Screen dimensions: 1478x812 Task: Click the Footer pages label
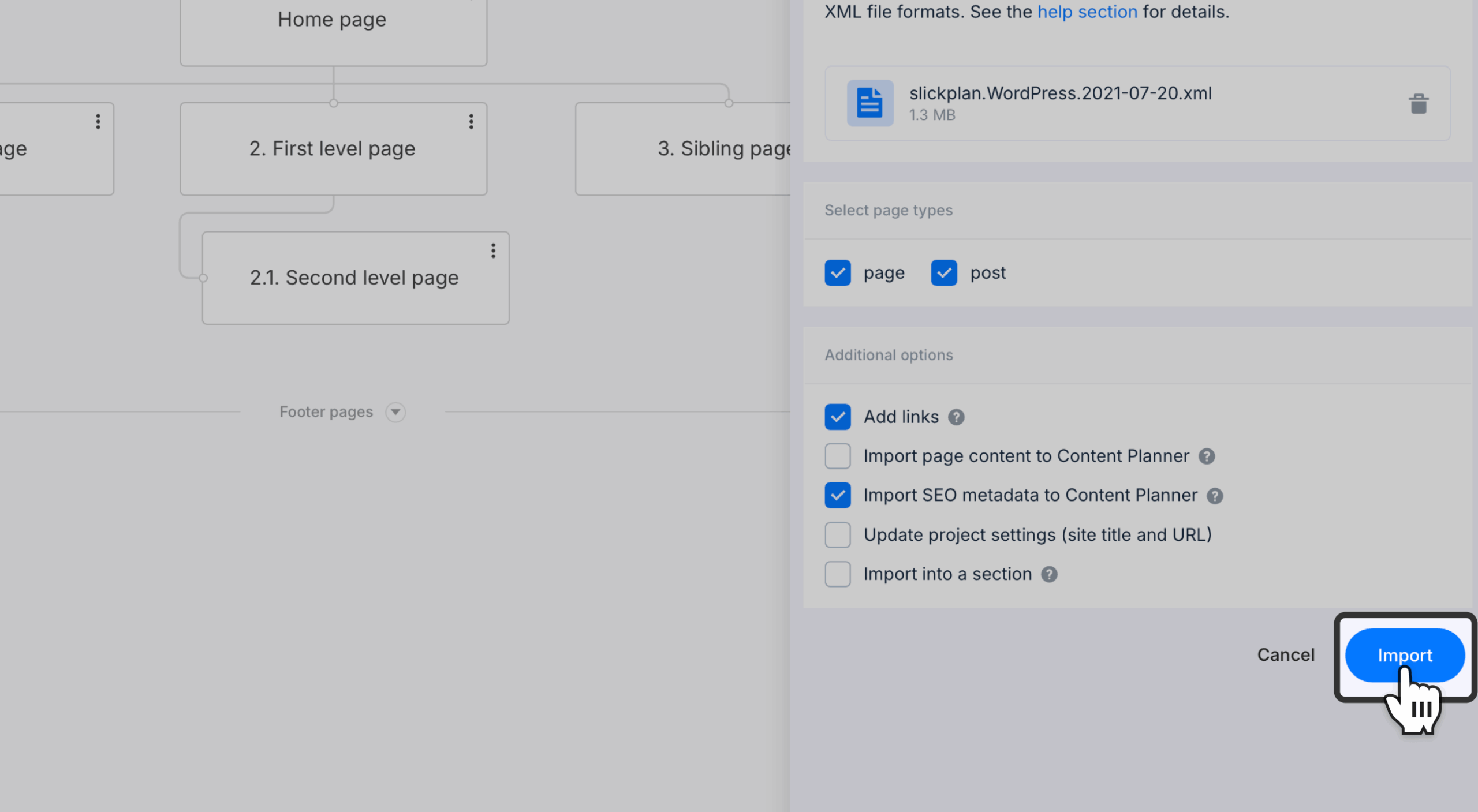(326, 412)
